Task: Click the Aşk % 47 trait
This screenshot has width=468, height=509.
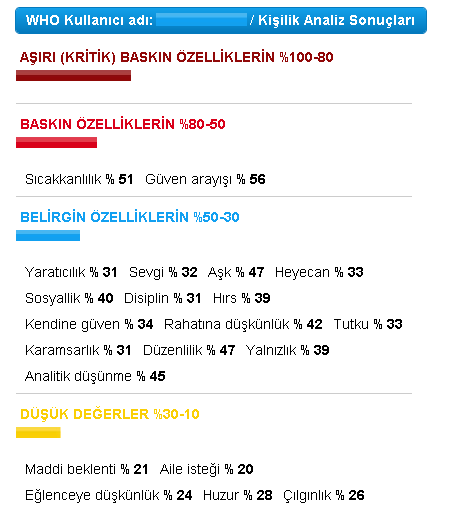Action: click(236, 272)
